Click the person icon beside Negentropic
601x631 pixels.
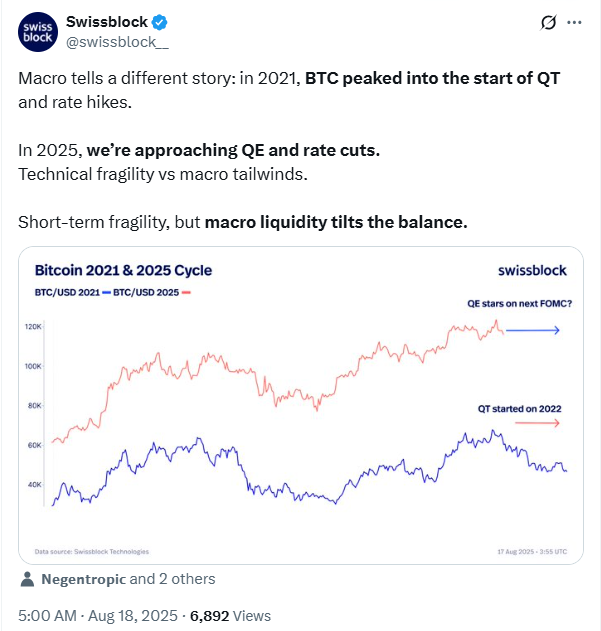(28, 579)
